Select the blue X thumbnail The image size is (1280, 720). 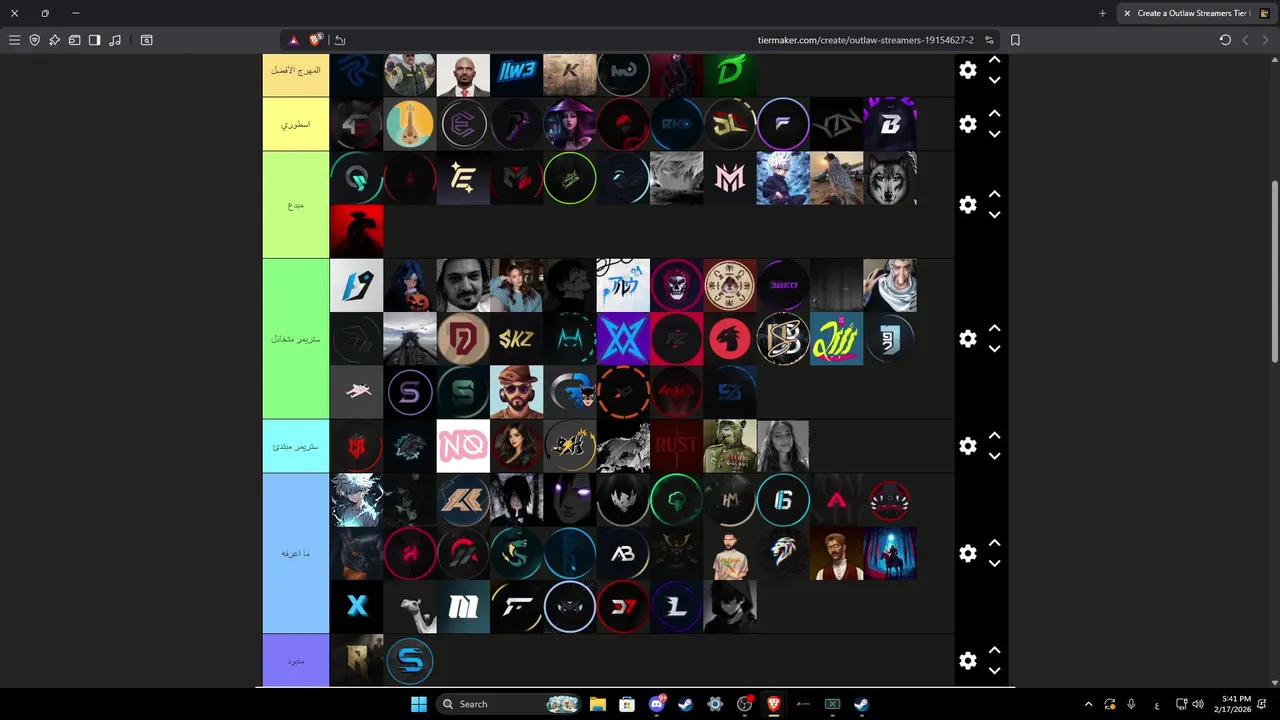tap(356, 607)
